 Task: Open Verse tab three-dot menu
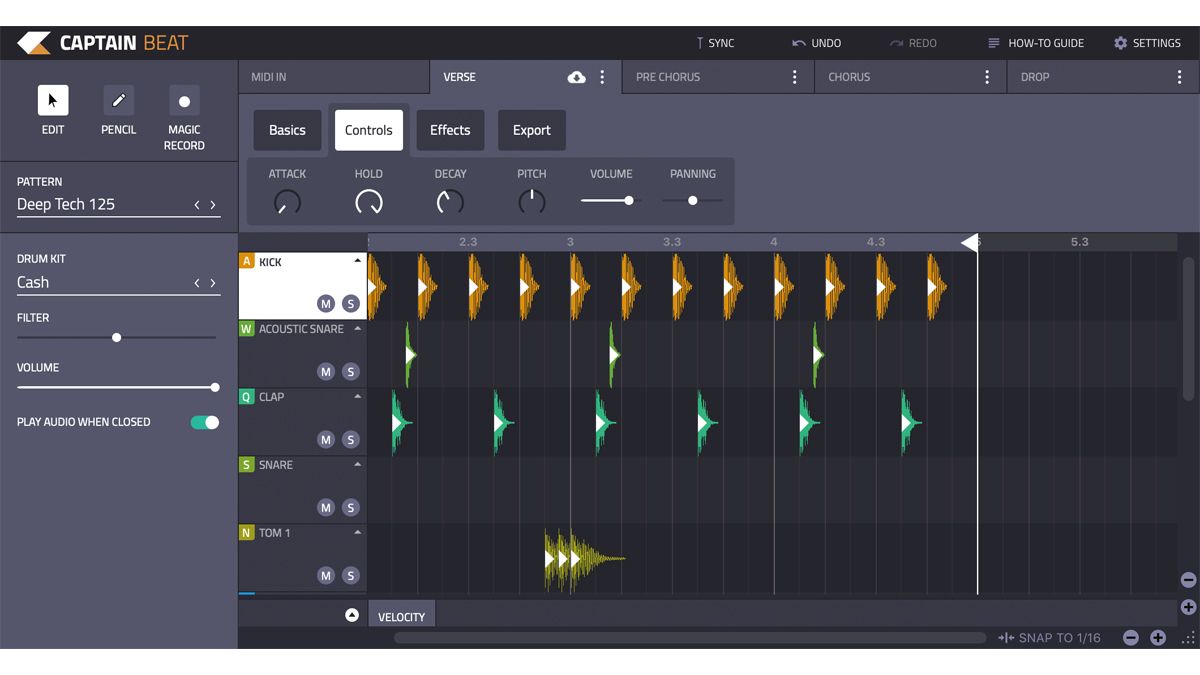602,77
